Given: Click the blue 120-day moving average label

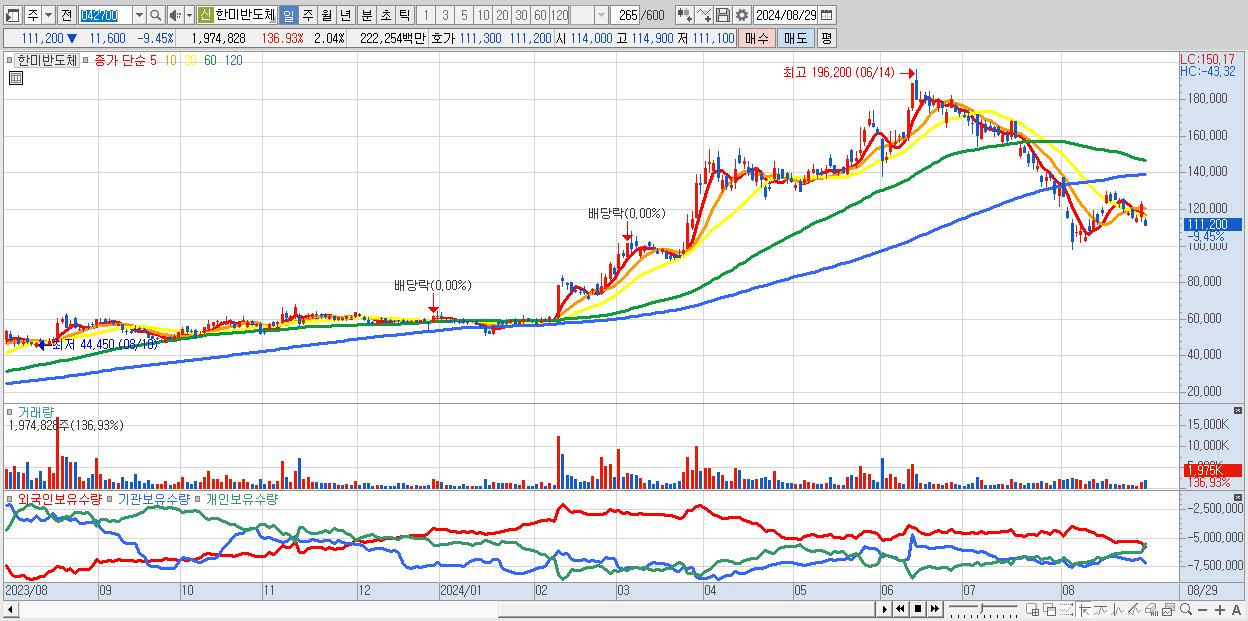Looking at the screenshot, I should pos(233,60).
